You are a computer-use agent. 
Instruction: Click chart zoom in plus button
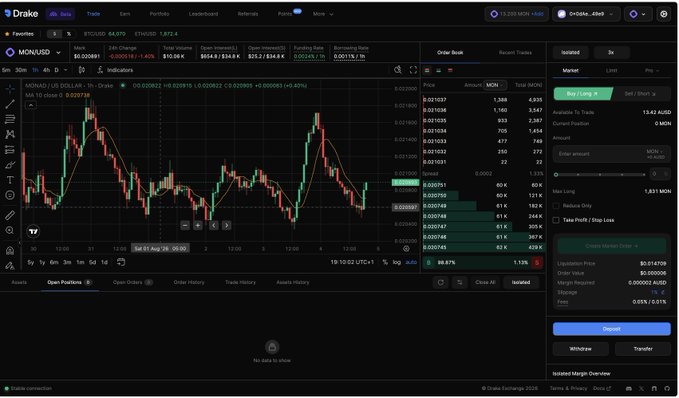pyautogui.click(x=197, y=225)
